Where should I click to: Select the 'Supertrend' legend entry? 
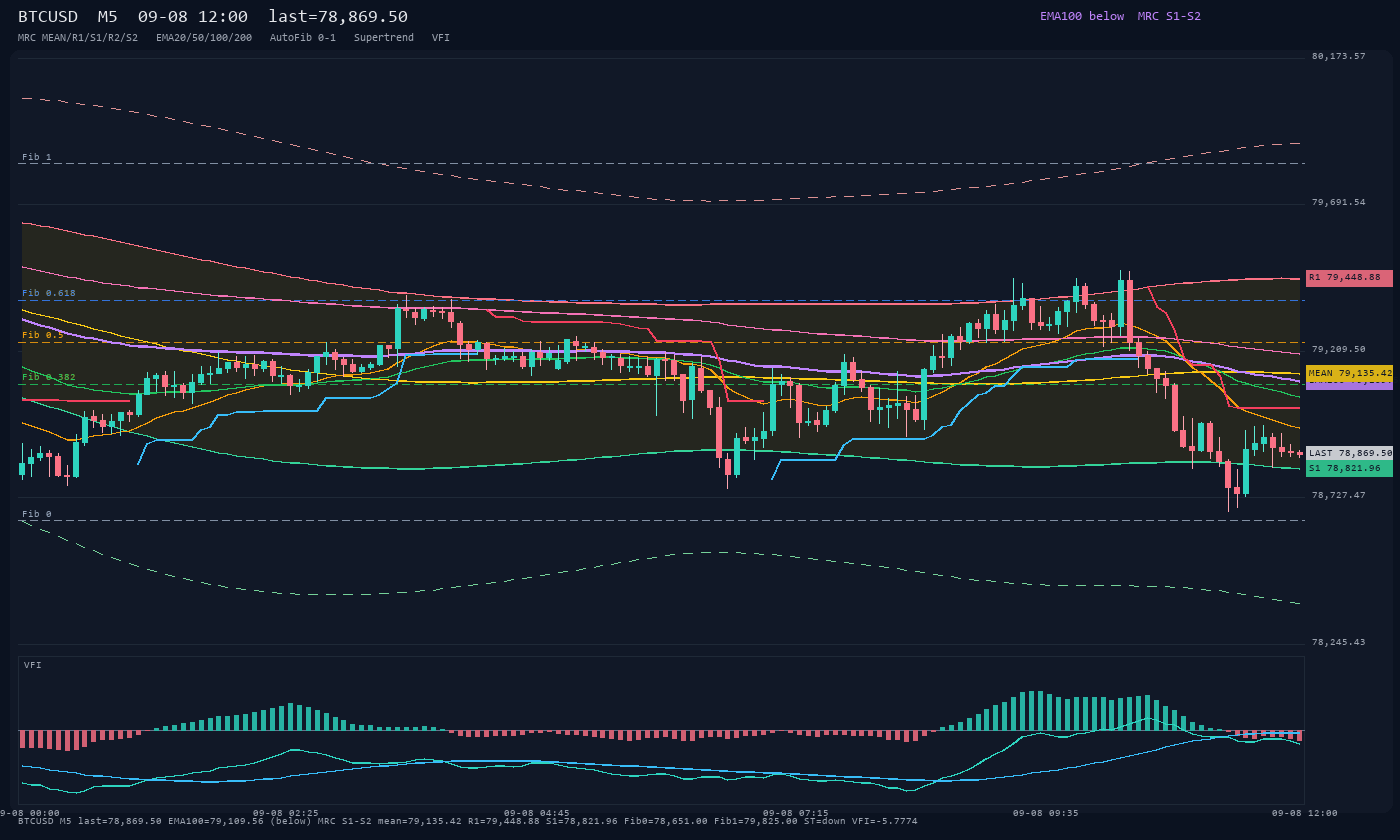pyautogui.click(x=384, y=37)
